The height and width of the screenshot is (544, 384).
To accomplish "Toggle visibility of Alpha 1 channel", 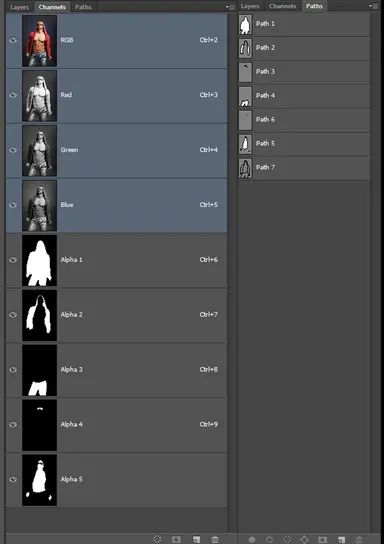I will pos(13,260).
